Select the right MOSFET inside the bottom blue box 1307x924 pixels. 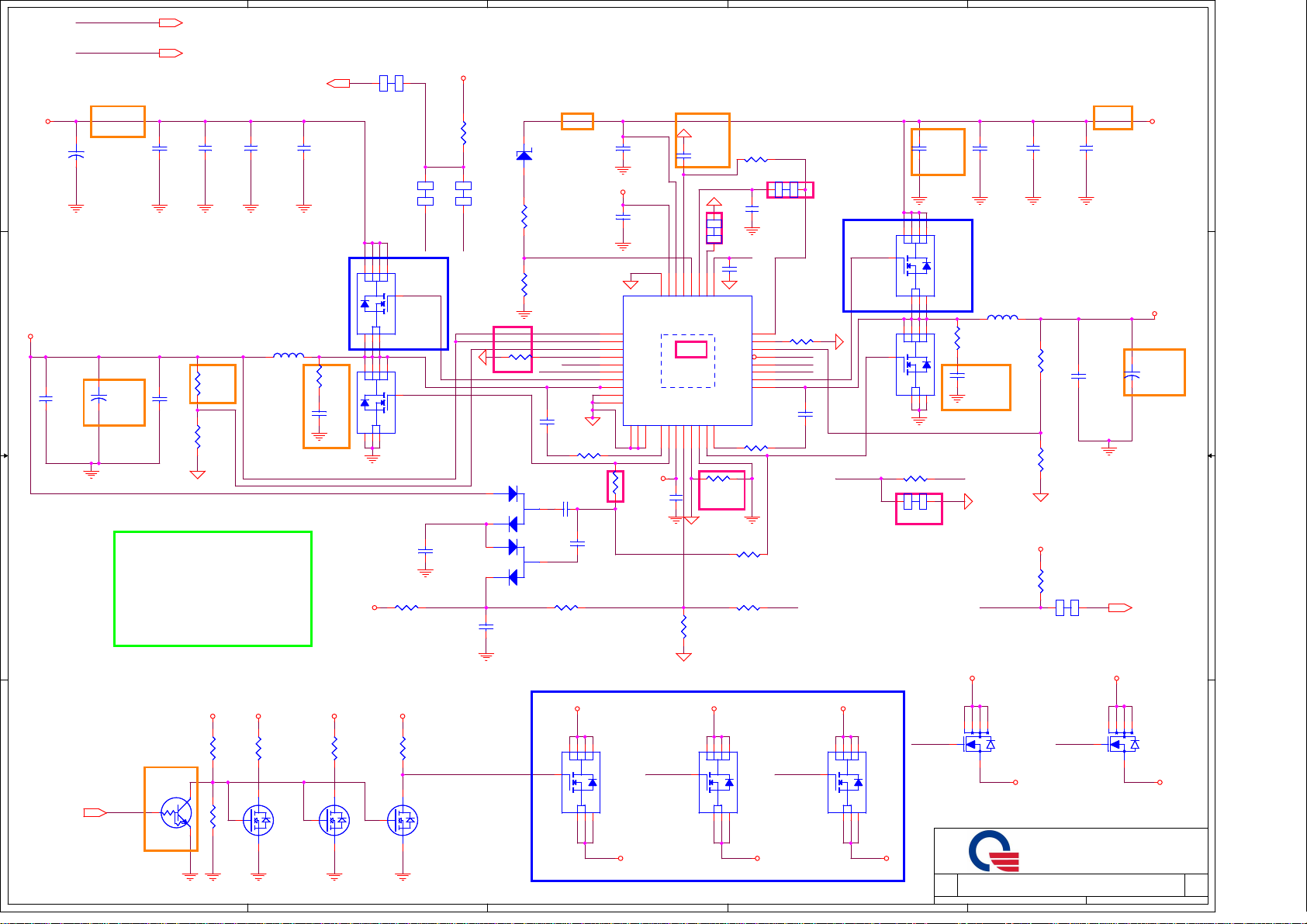847,782
